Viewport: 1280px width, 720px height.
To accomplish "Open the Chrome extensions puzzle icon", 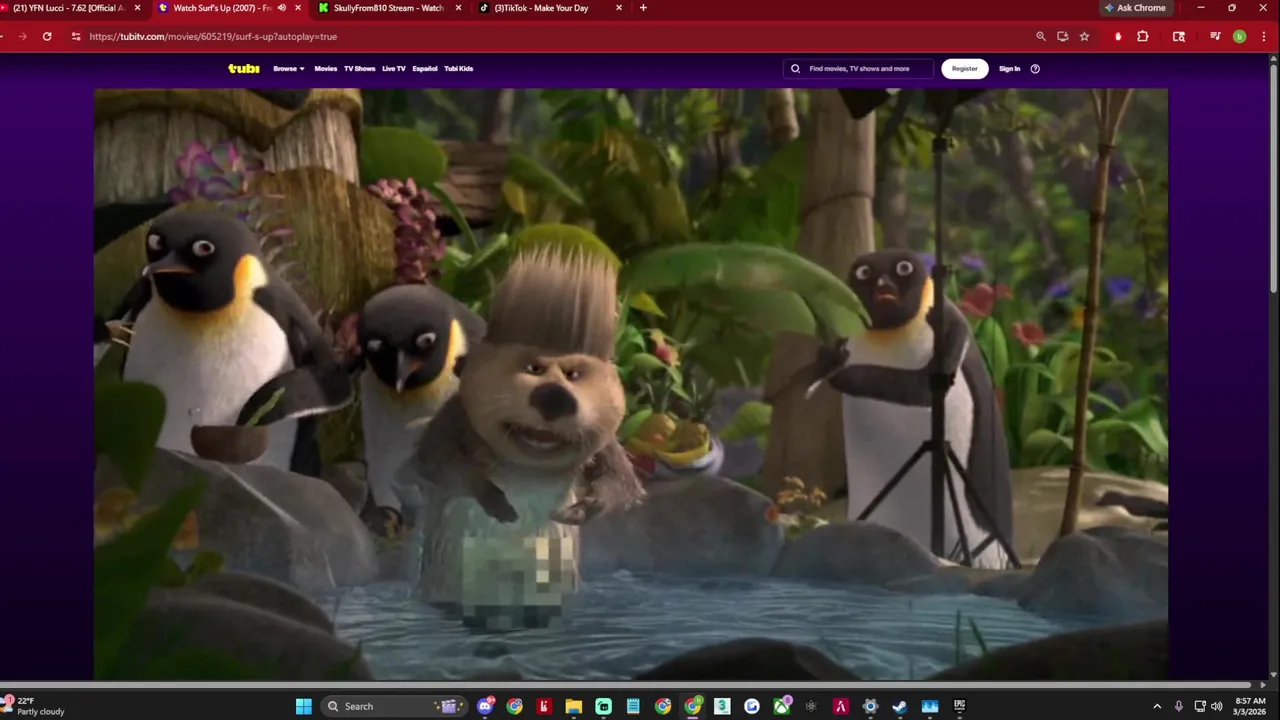I will click(1143, 36).
